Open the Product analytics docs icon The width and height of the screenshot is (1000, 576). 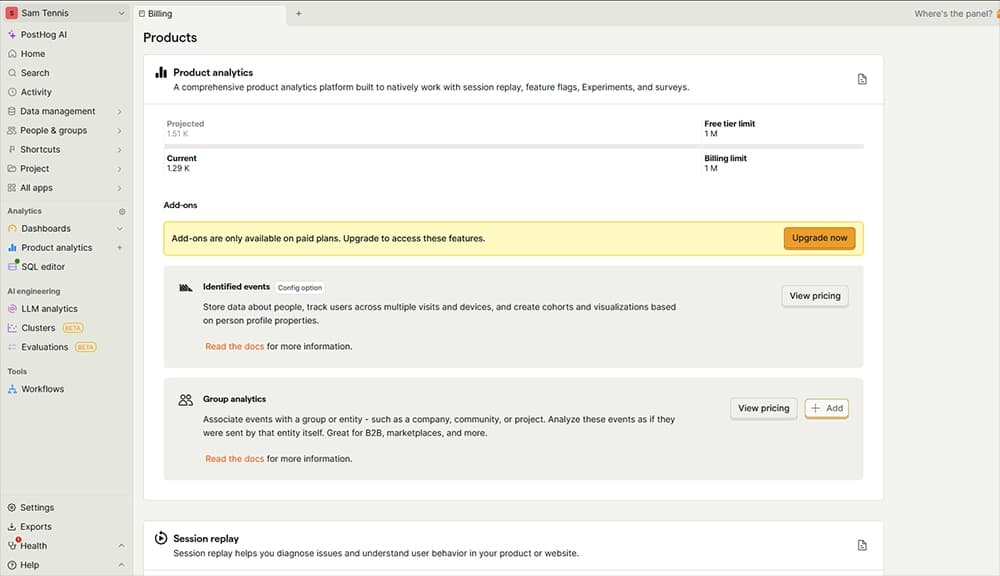tap(861, 78)
